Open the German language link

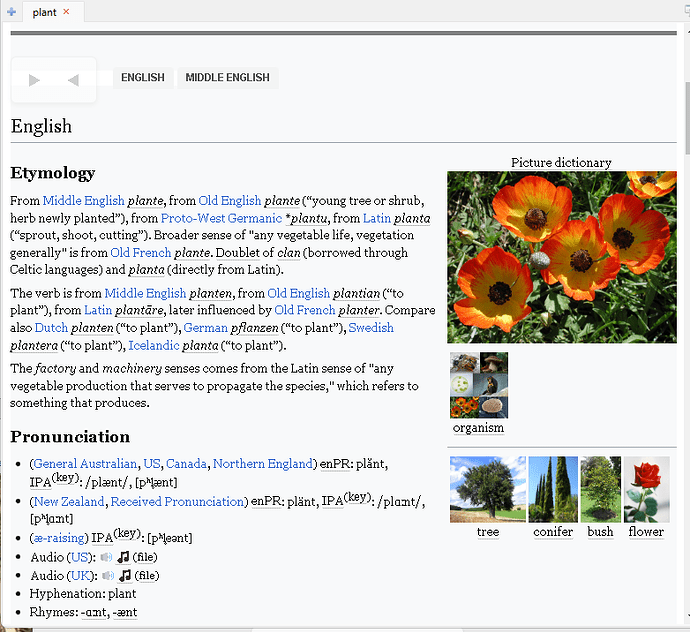coord(206,328)
